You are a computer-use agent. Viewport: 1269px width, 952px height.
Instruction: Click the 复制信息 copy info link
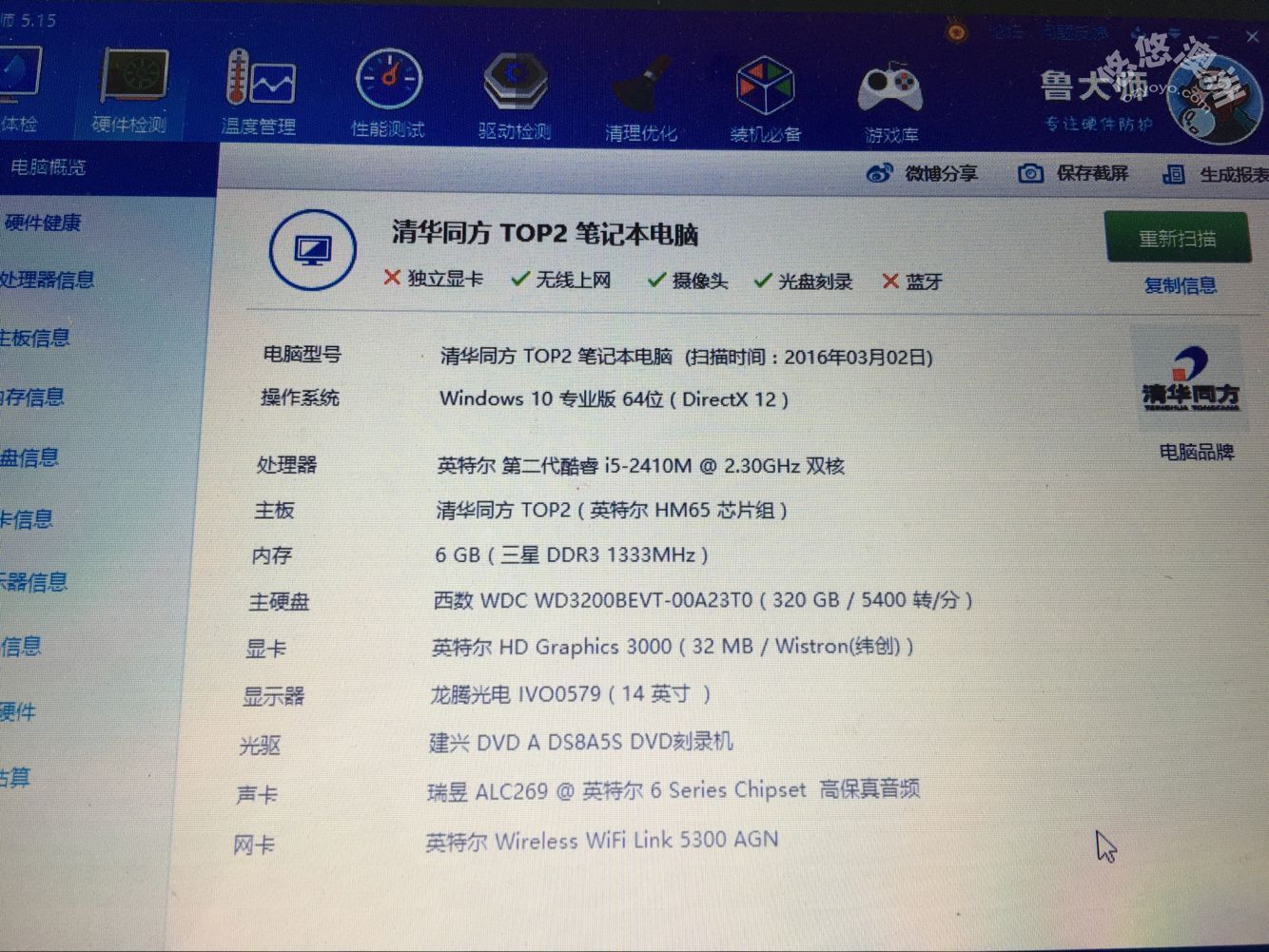[1180, 285]
